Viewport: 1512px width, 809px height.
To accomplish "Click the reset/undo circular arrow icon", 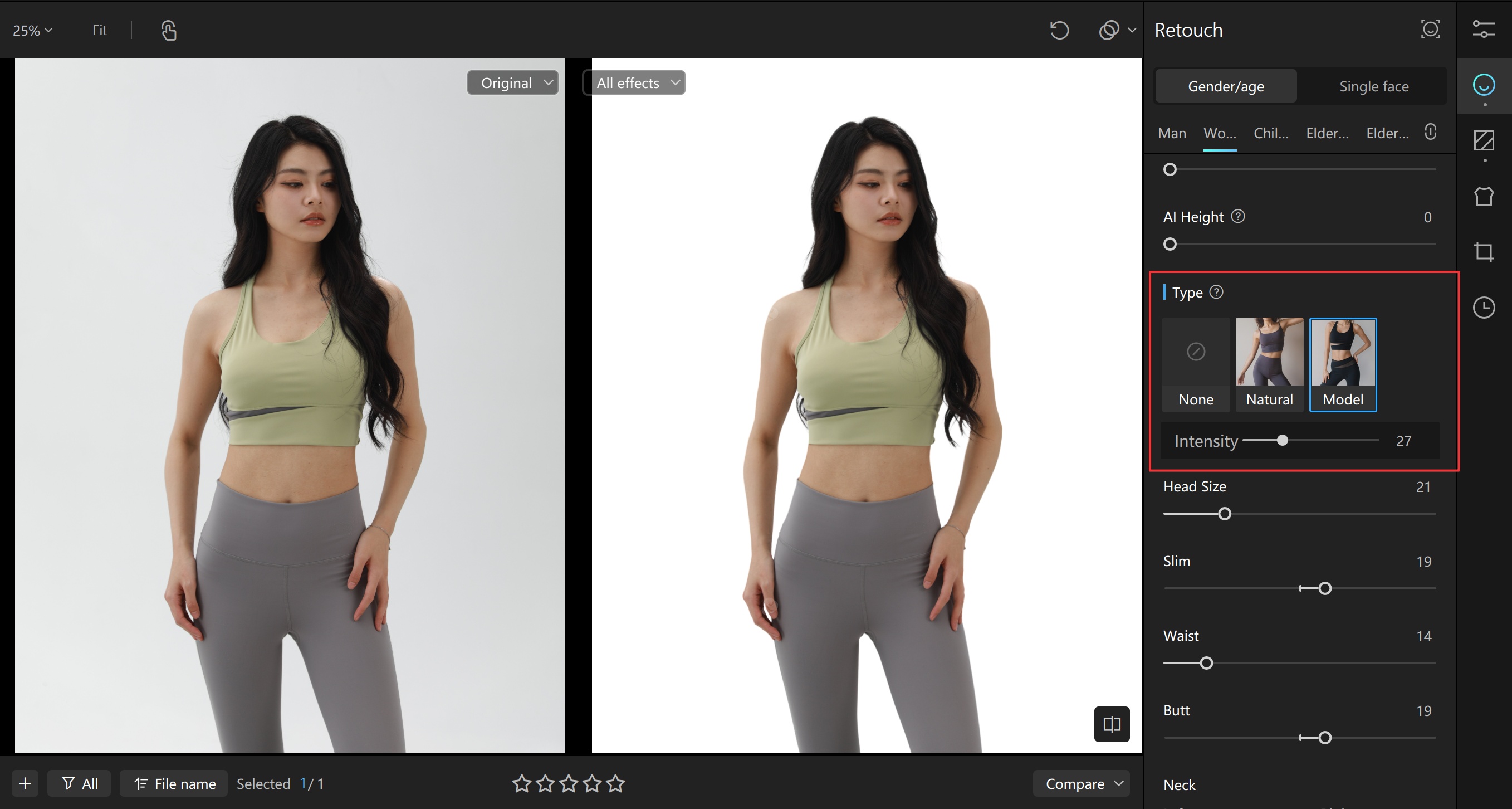I will pyautogui.click(x=1059, y=31).
